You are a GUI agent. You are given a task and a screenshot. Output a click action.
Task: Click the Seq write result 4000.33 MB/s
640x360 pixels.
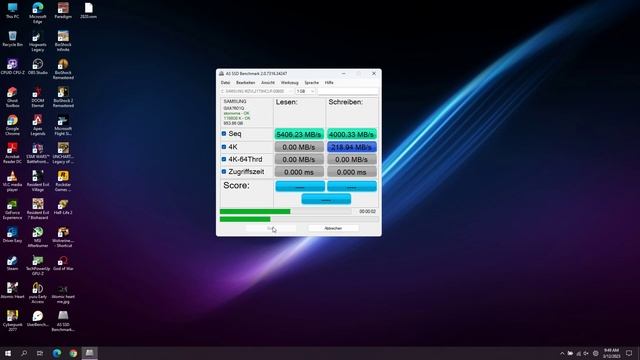click(351, 134)
